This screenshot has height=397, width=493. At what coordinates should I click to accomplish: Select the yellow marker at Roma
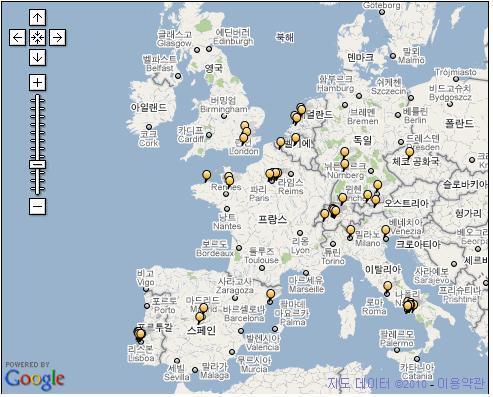[x=387, y=287]
